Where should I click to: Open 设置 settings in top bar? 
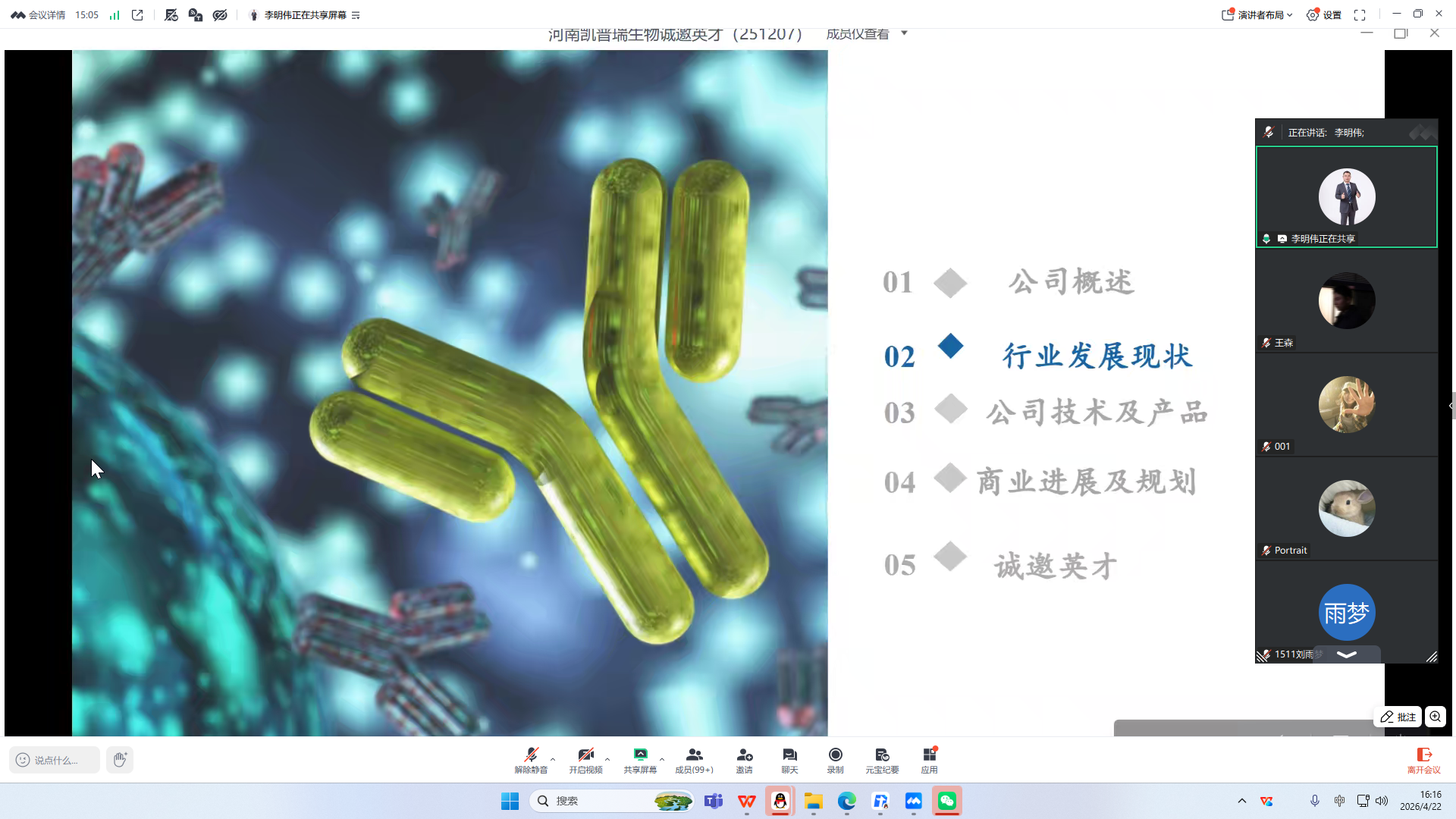tap(1324, 15)
